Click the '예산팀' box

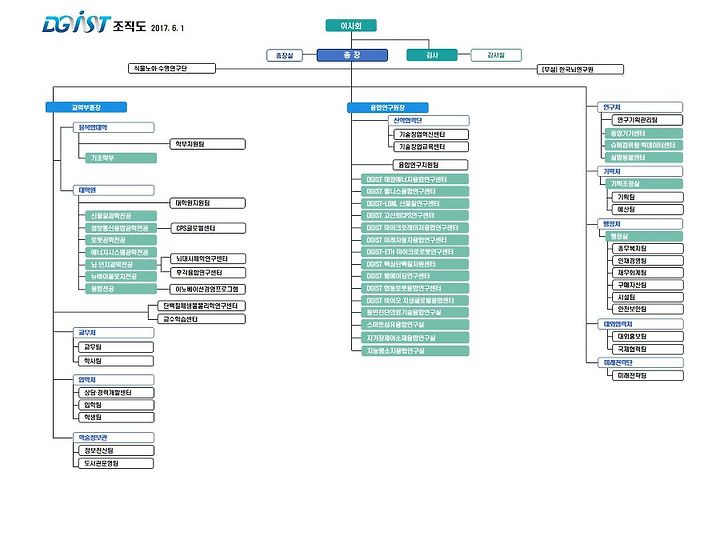pyautogui.click(x=647, y=209)
